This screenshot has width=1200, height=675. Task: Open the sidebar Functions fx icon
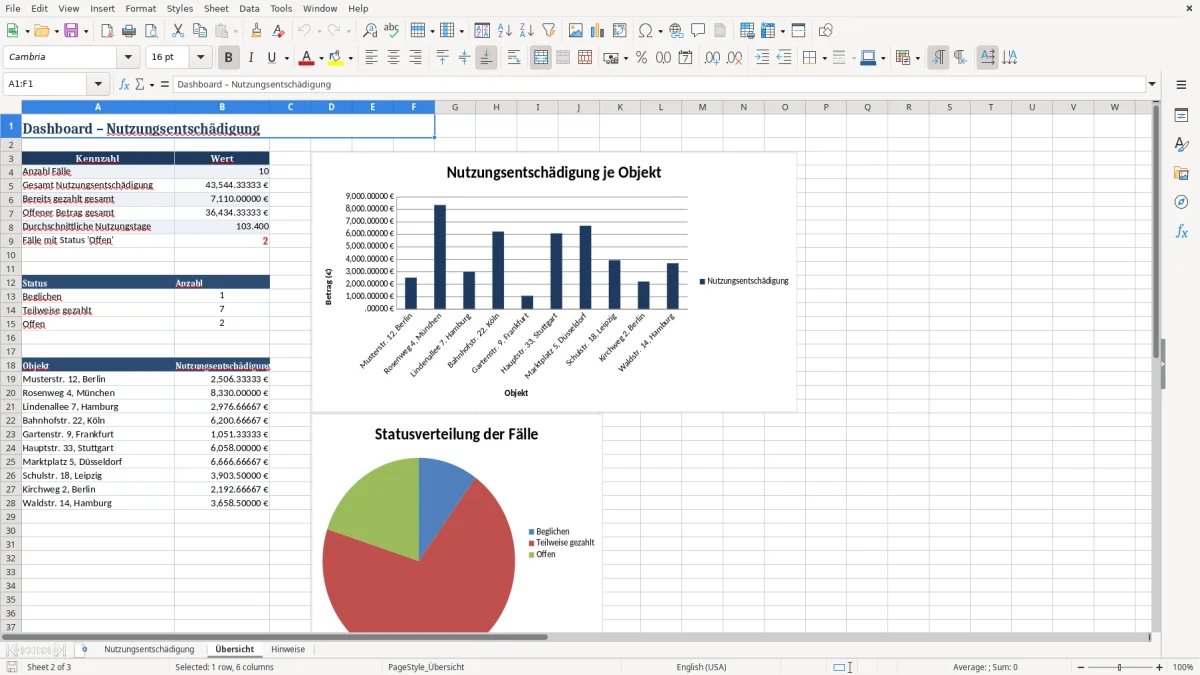tap(1181, 232)
